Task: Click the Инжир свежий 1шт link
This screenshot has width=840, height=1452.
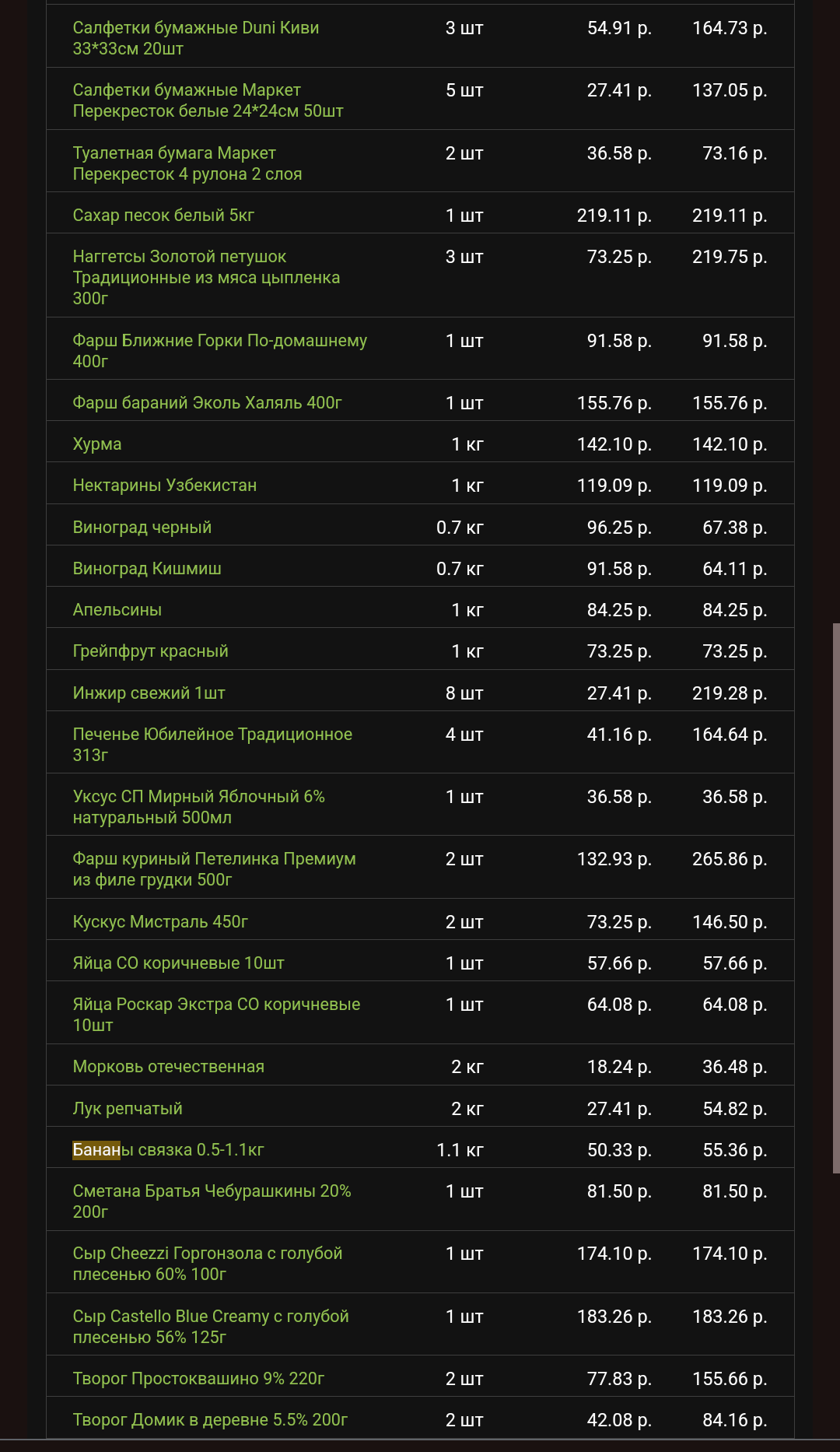Action: pos(149,693)
